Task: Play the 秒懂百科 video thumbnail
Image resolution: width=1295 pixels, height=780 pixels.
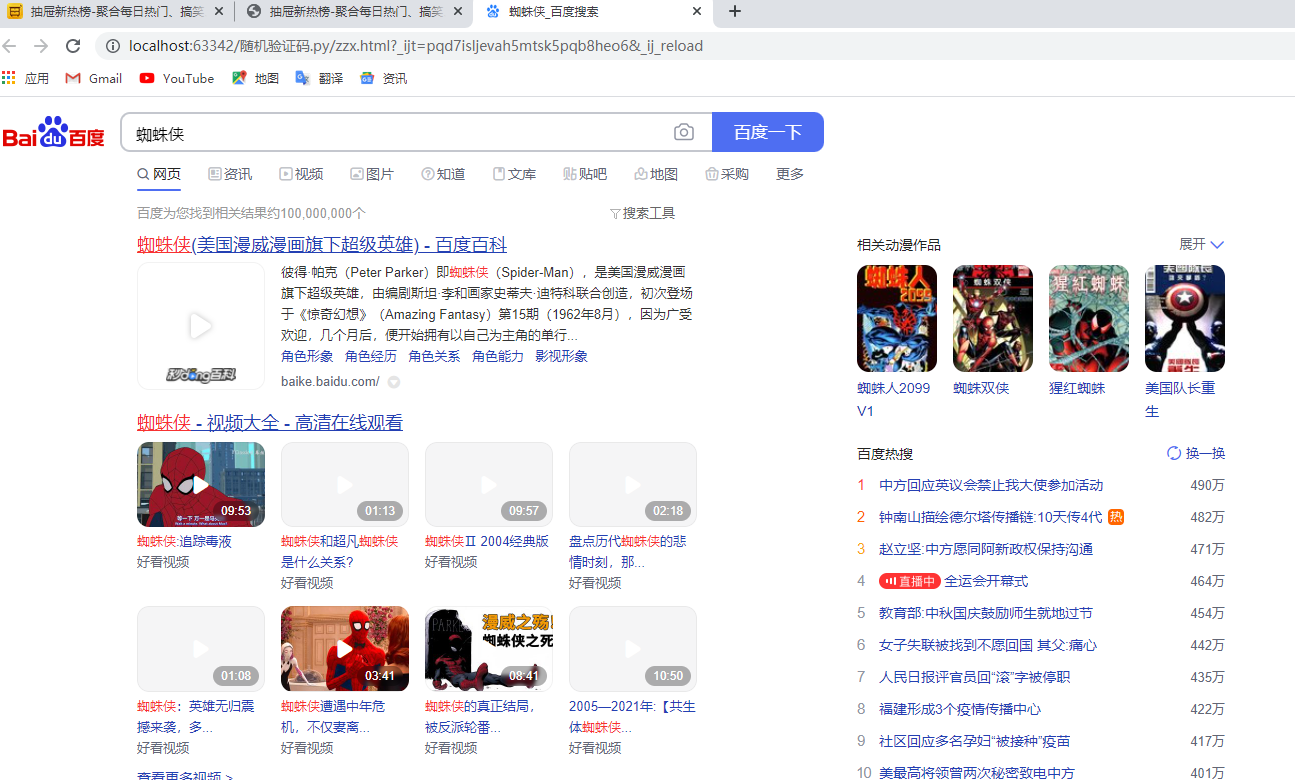Action: (201, 326)
